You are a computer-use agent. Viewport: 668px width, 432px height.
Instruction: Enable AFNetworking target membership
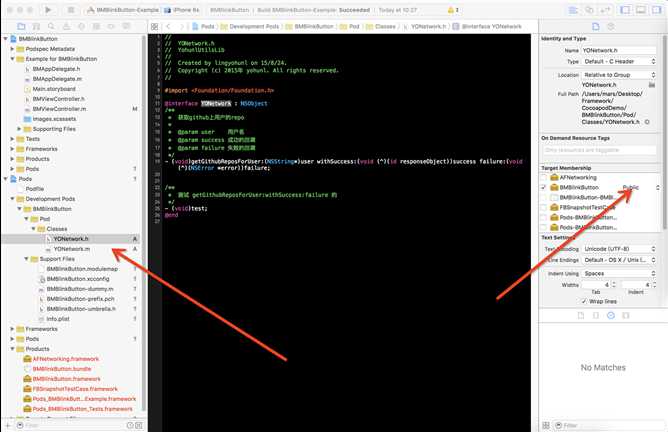tap(544, 177)
